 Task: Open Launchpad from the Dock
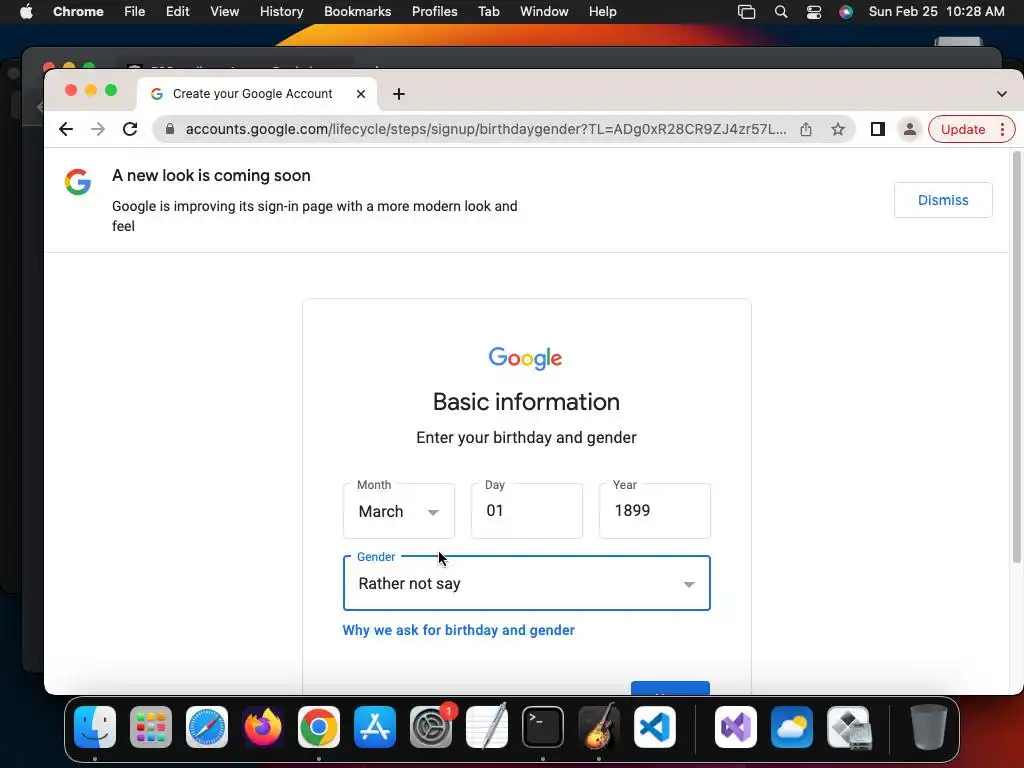151,727
